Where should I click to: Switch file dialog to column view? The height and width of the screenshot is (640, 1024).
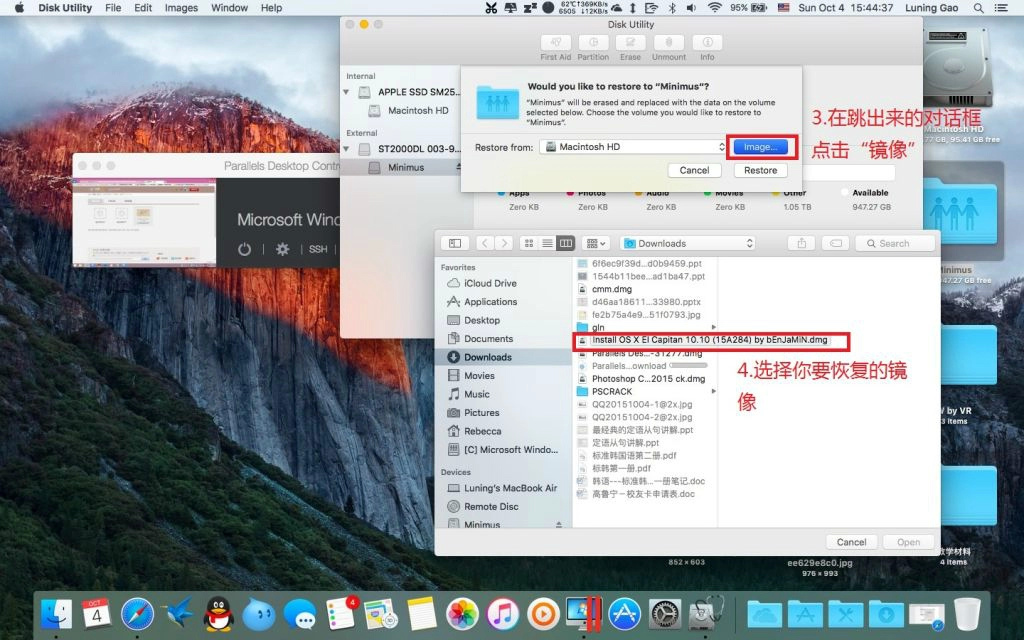point(566,244)
